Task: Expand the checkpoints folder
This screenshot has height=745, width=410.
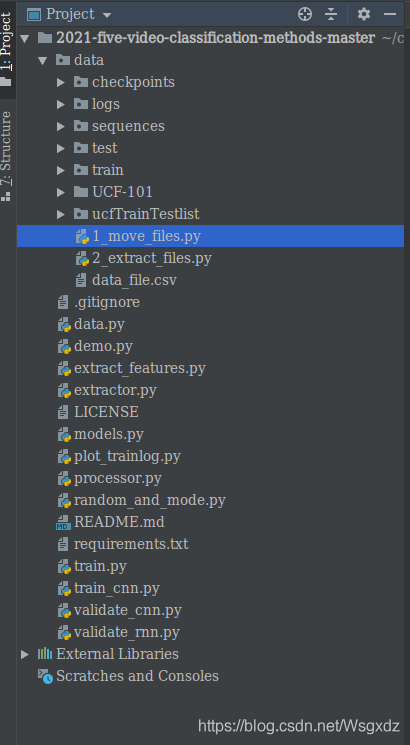Action: tap(60, 82)
